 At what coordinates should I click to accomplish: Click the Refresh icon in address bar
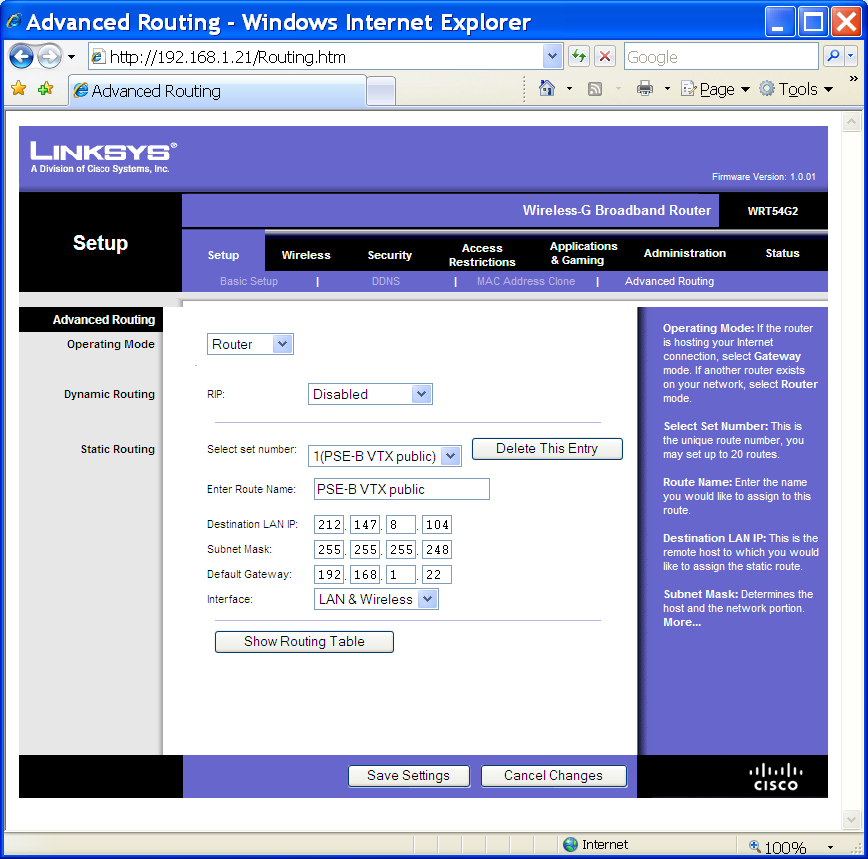coord(578,56)
